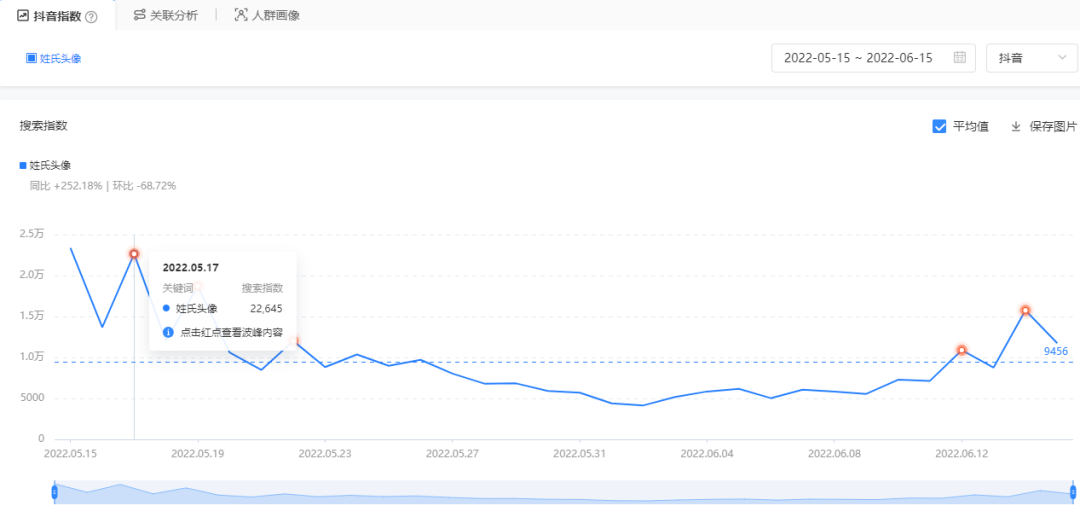Viewport: 1080px width, 523px height.
Task: Click the chart icon on 抖音指数 tab
Action: click(x=23, y=15)
